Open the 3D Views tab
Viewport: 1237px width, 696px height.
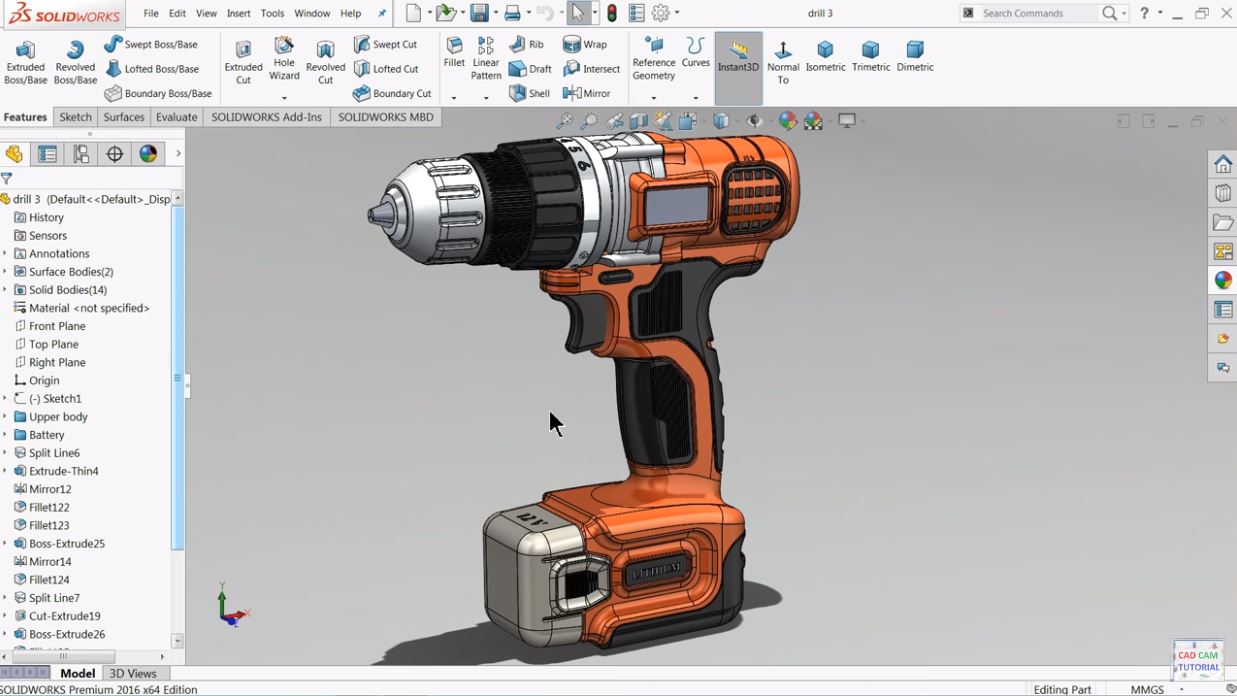pyautogui.click(x=133, y=673)
